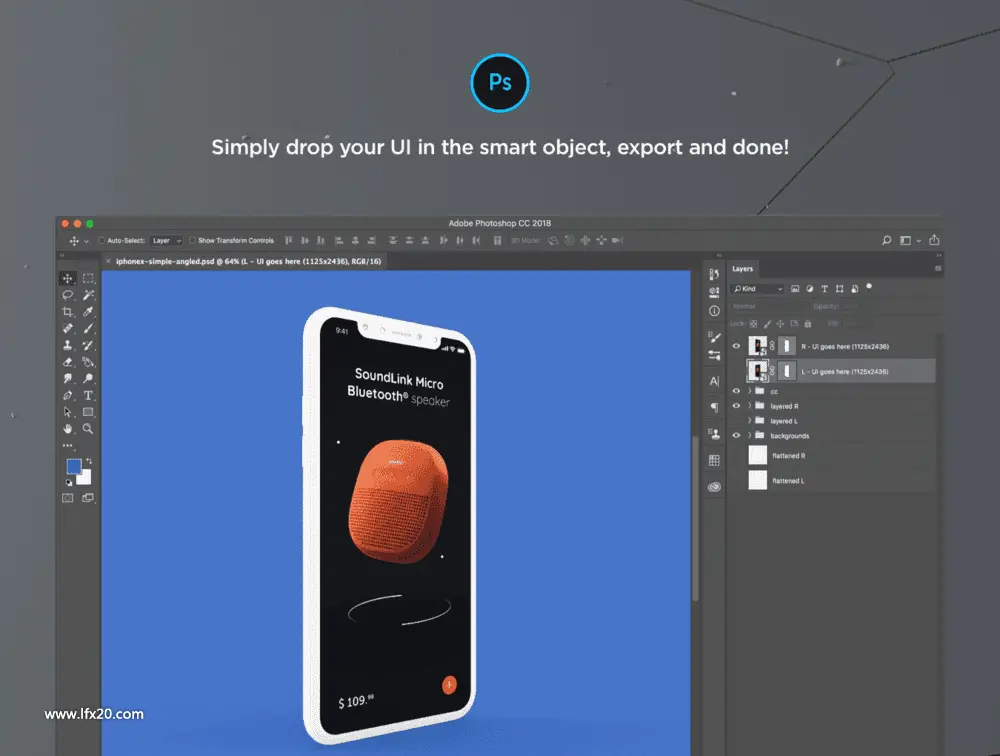The width and height of the screenshot is (1000, 756).
Task: Click the 'flattened R' layer thumbnail
Action: click(x=758, y=456)
